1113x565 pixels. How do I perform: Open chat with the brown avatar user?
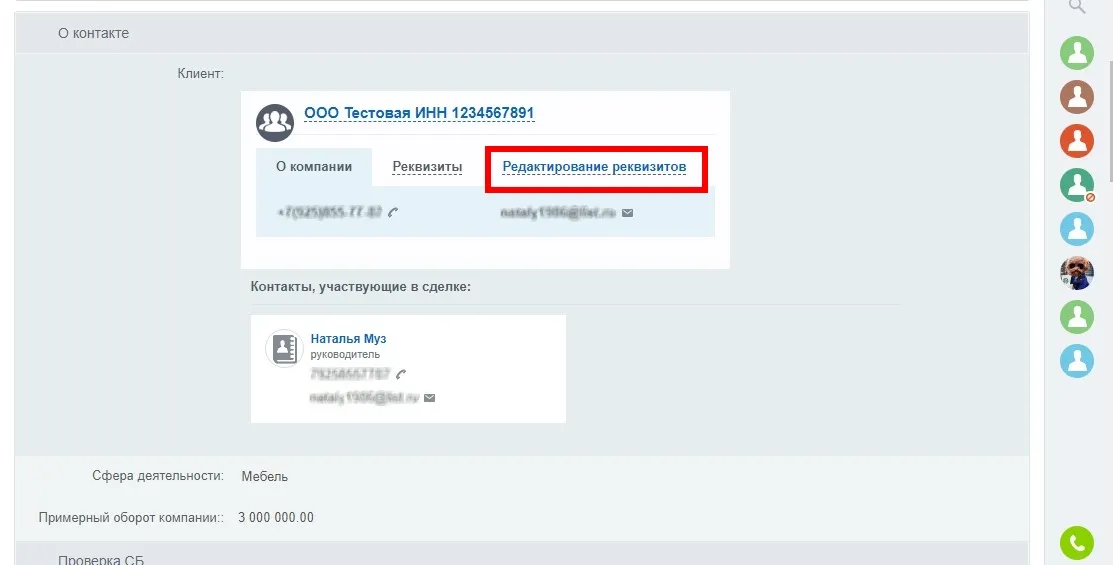1076,97
